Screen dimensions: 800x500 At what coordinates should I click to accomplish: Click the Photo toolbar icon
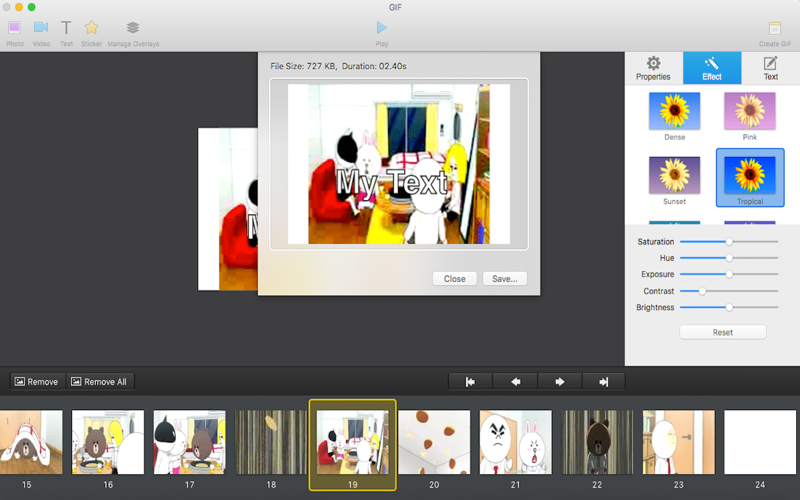click(15, 34)
